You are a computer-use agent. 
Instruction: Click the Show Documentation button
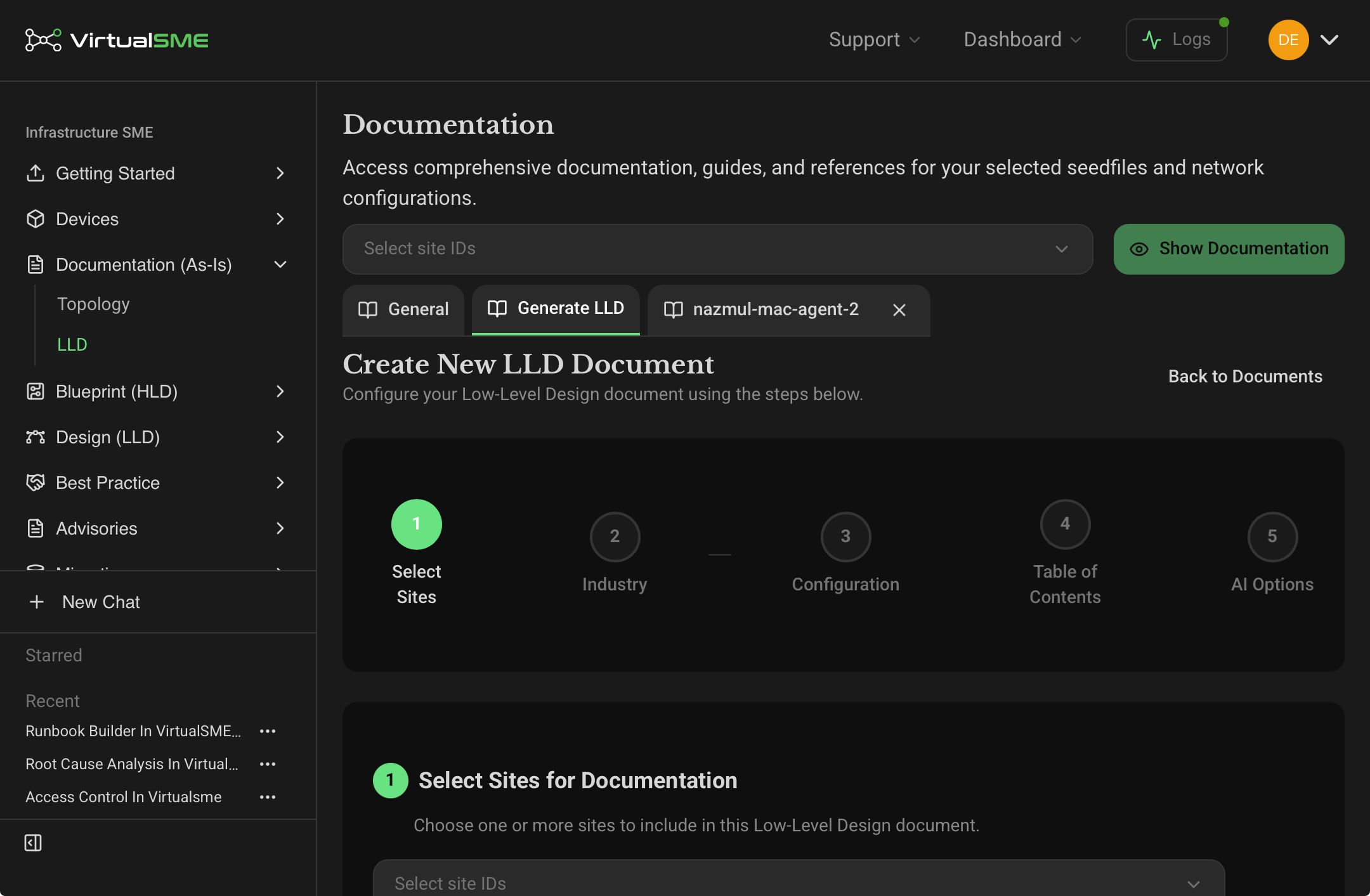1229,249
